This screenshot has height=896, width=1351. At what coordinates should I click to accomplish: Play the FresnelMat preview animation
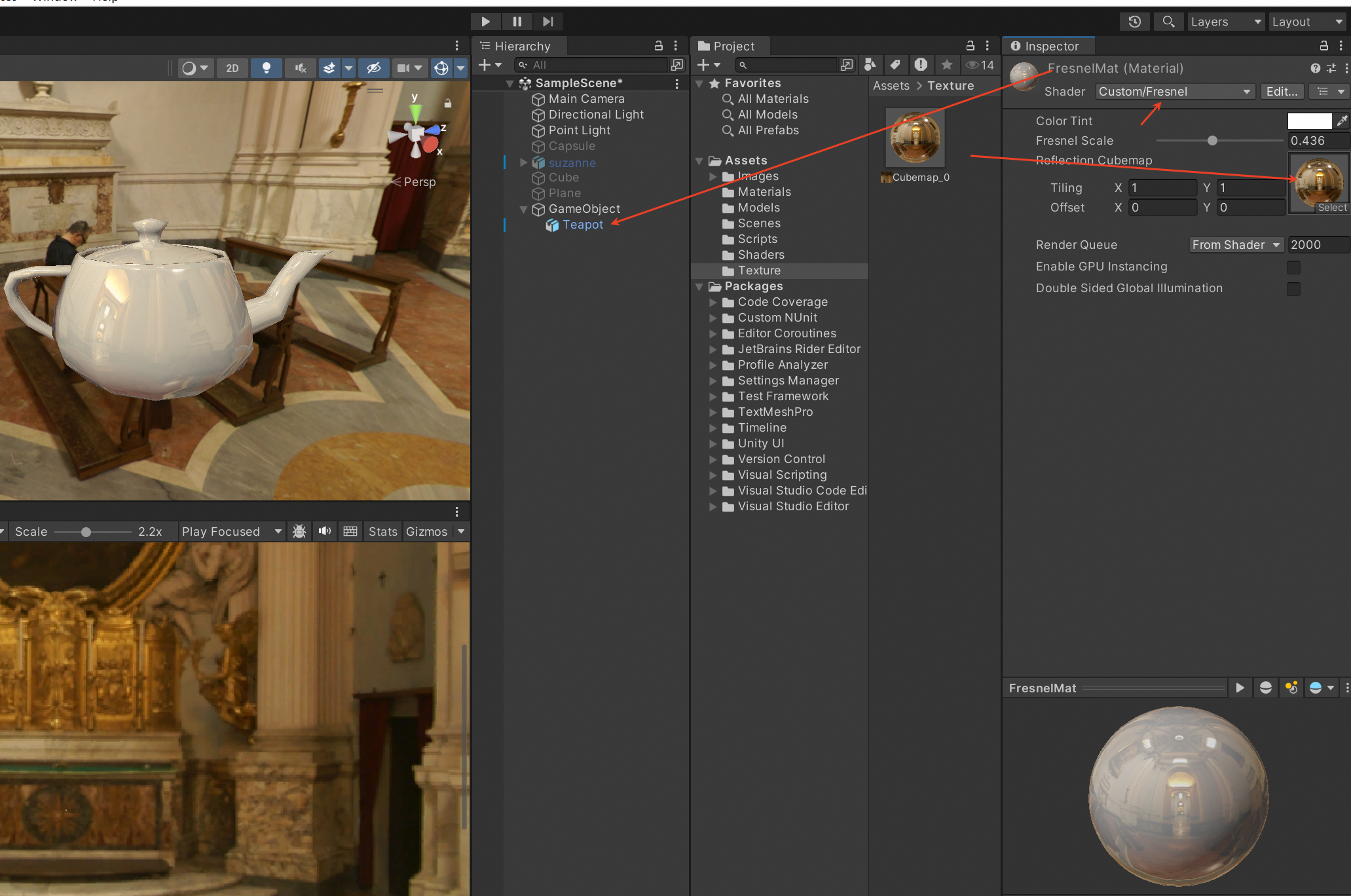1240,688
